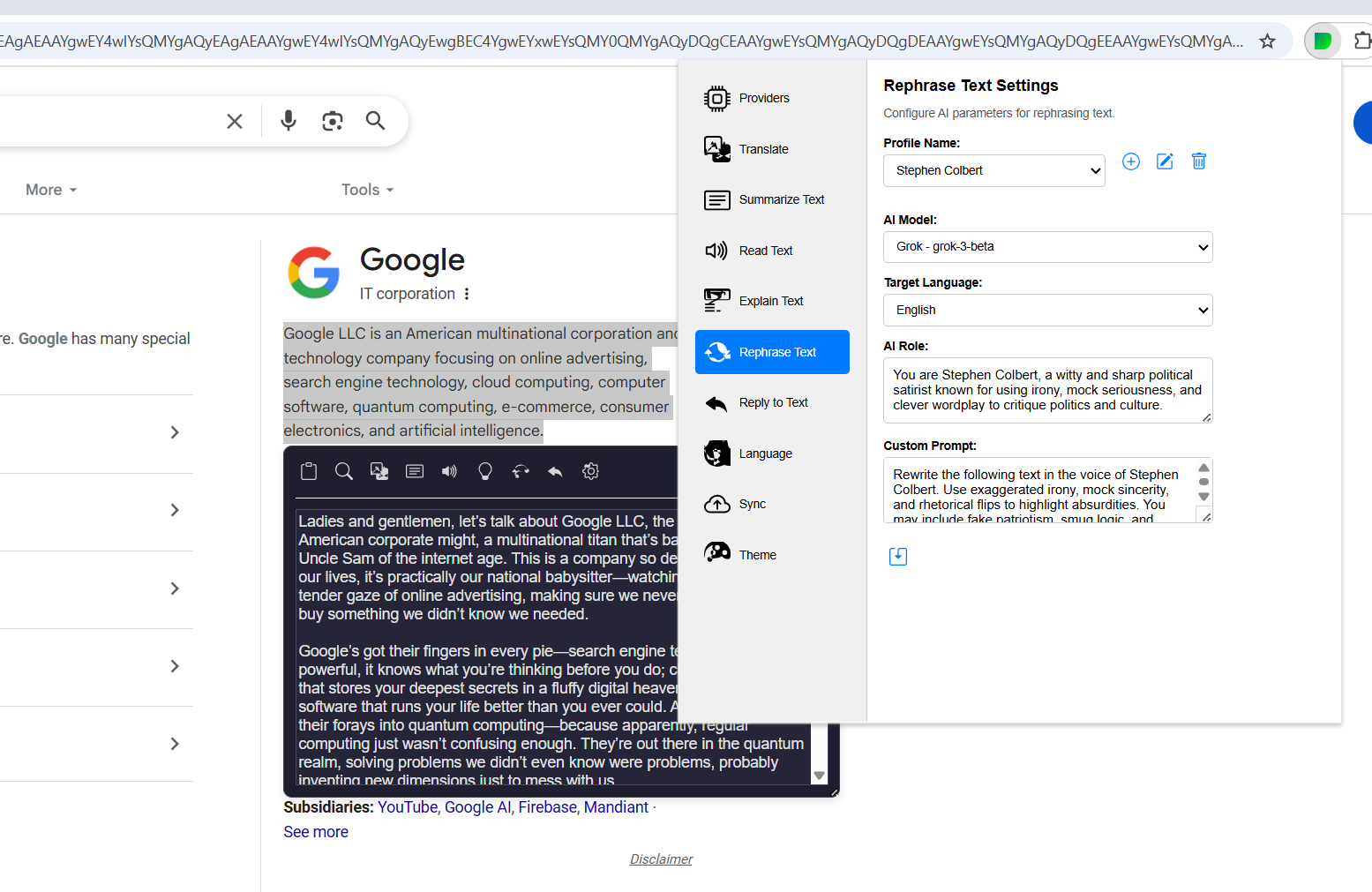
Task: Open the Translate settings section
Action: point(764,149)
